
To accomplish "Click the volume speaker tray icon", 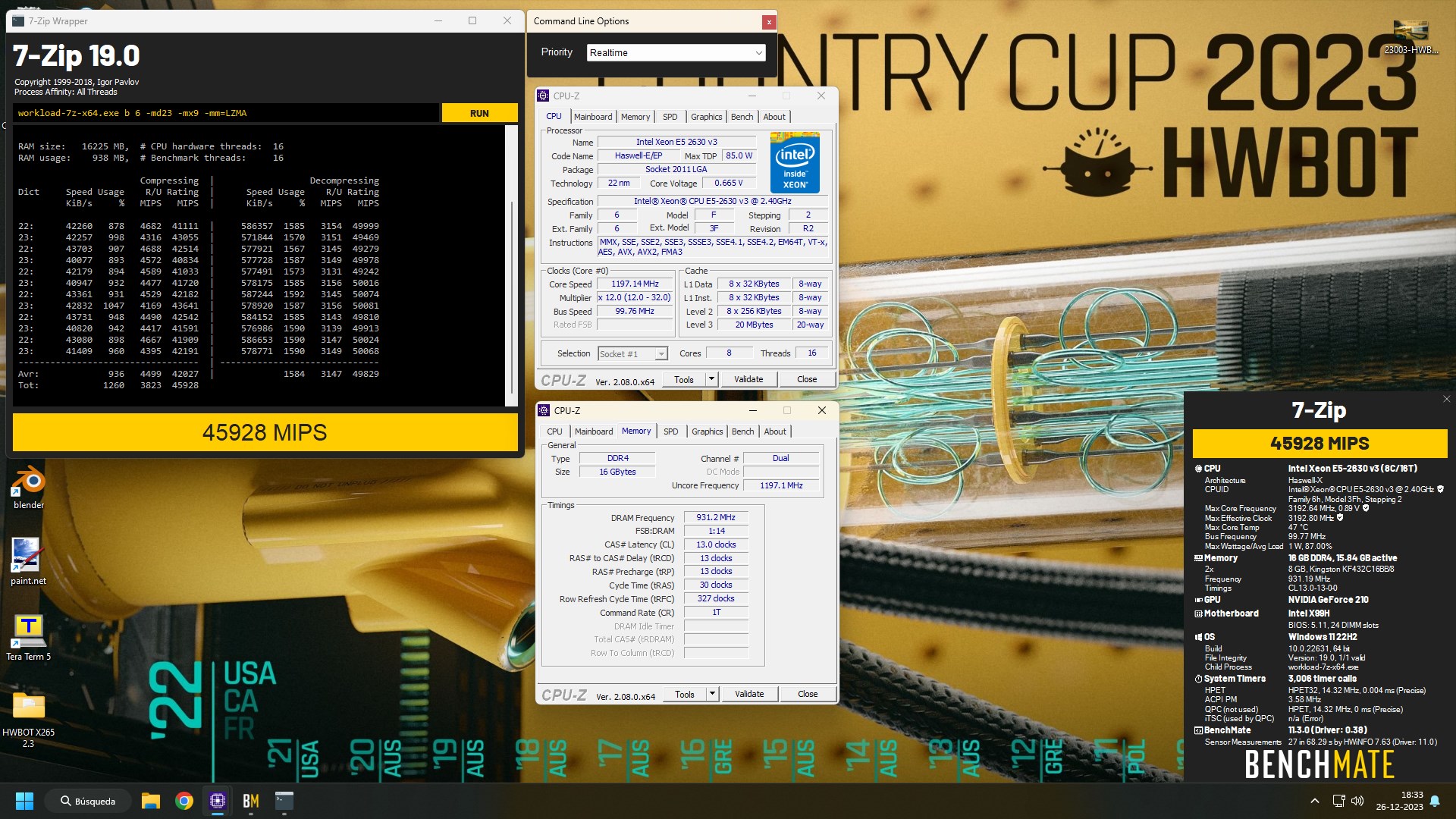I will 1357,801.
